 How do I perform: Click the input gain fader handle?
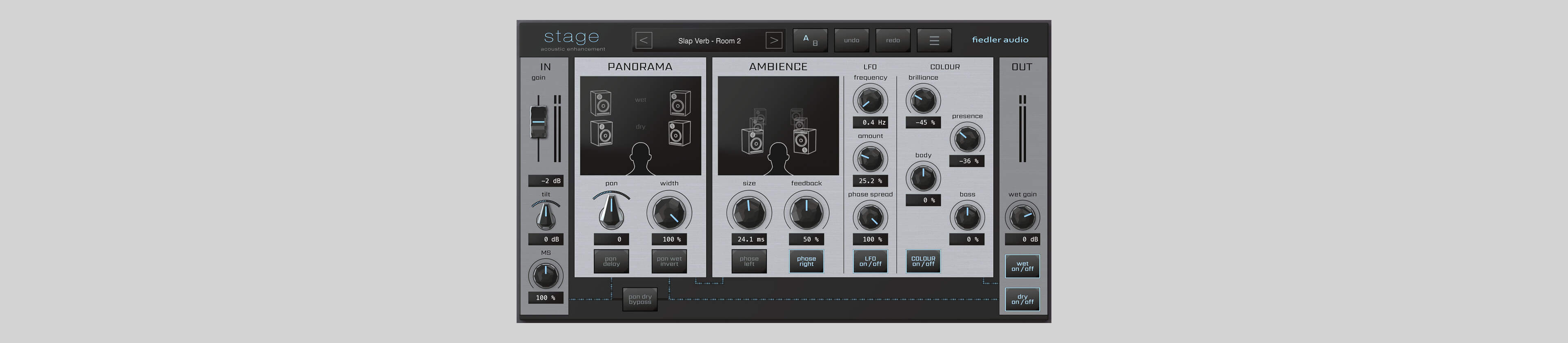[x=539, y=121]
